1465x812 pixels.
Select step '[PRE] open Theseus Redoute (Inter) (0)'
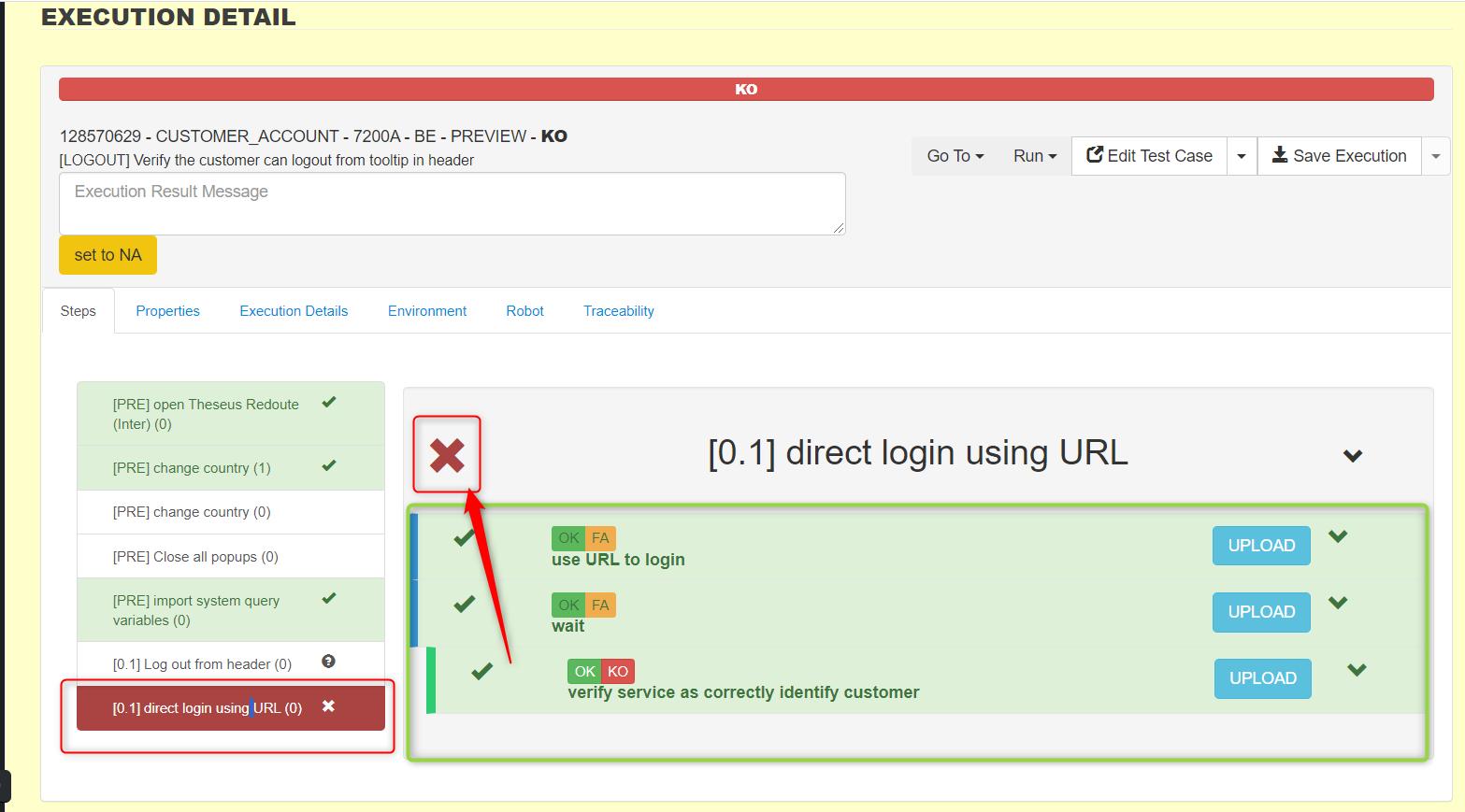point(231,414)
